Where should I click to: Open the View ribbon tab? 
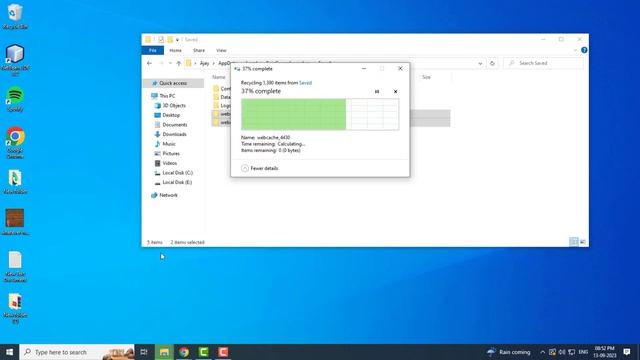(x=221, y=50)
